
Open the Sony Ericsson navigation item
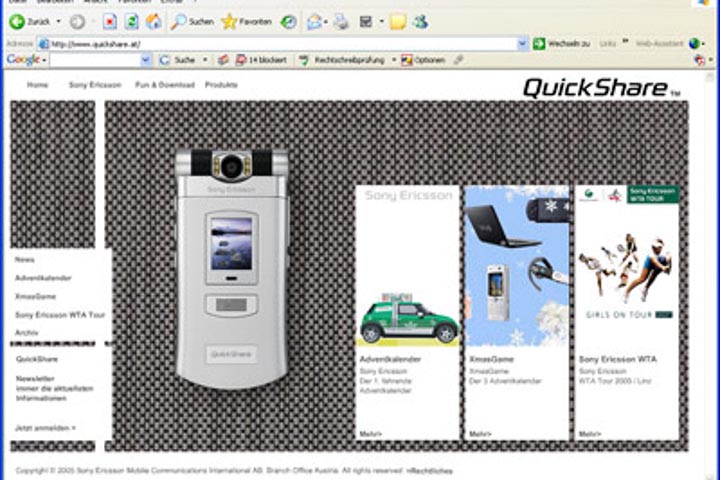[95, 85]
